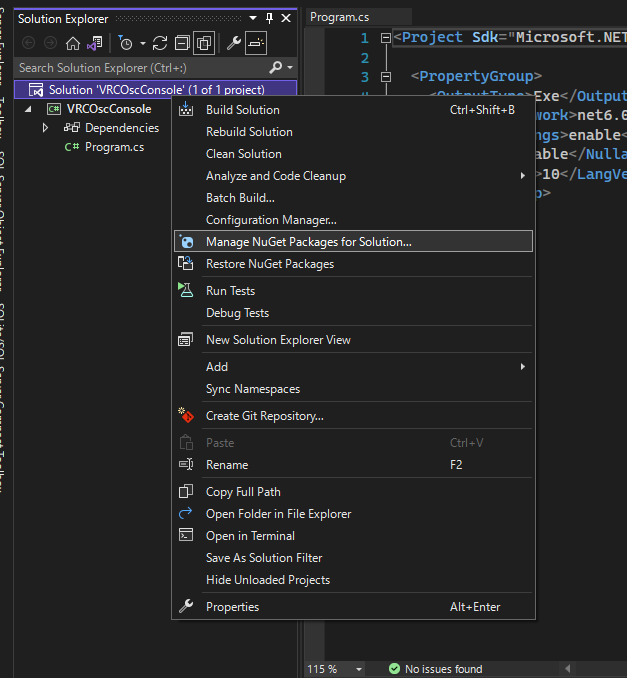Screen dimensions: 627x678
Task: Collapse the Project element on line 1
Action: coord(386,38)
